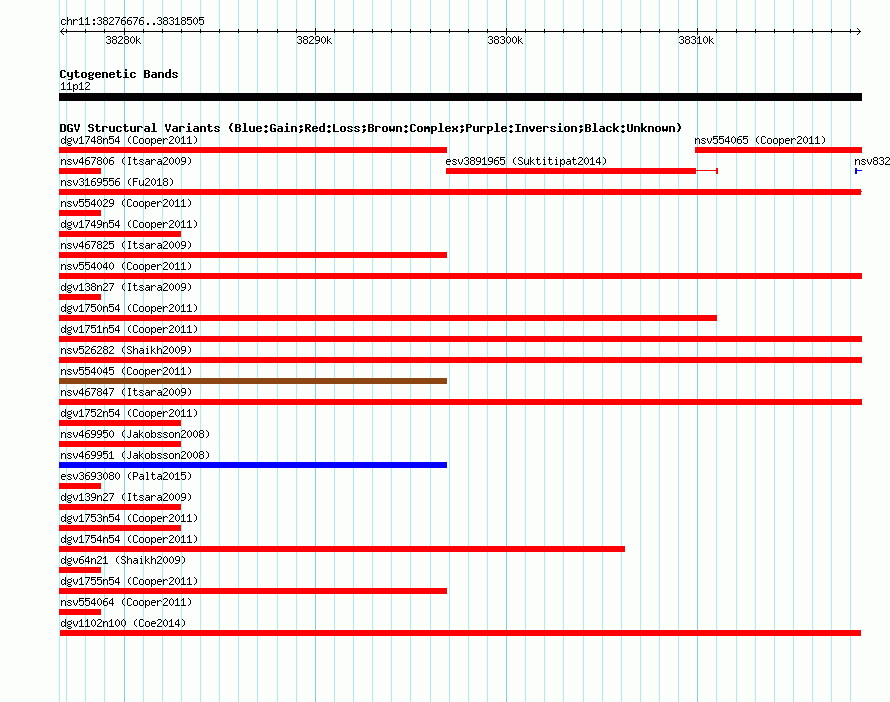
Task: Open nsv469950 (Jakobsson2008) variant
Action: point(135,434)
